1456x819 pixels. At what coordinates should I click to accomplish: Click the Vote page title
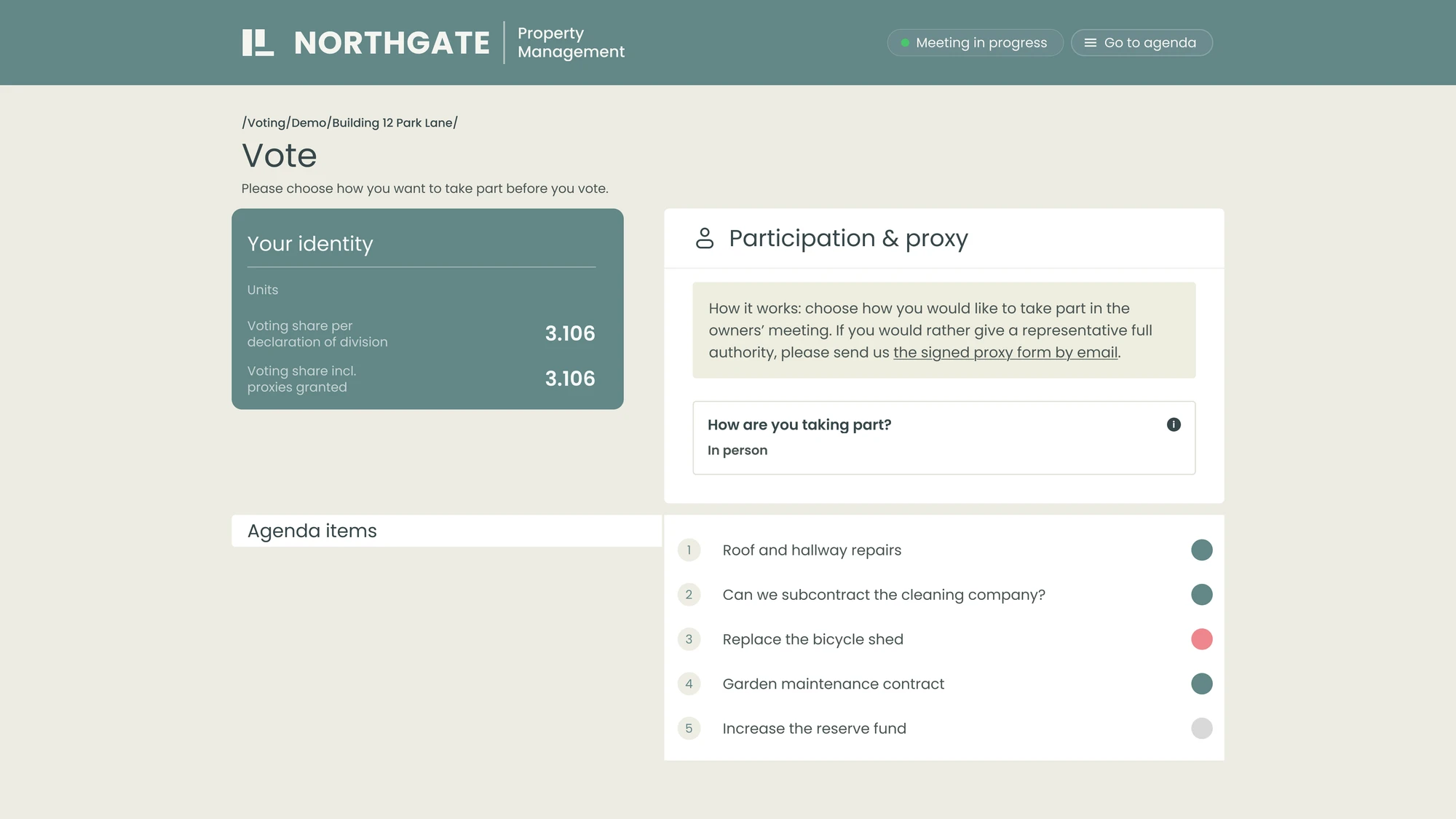(x=280, y=156)
